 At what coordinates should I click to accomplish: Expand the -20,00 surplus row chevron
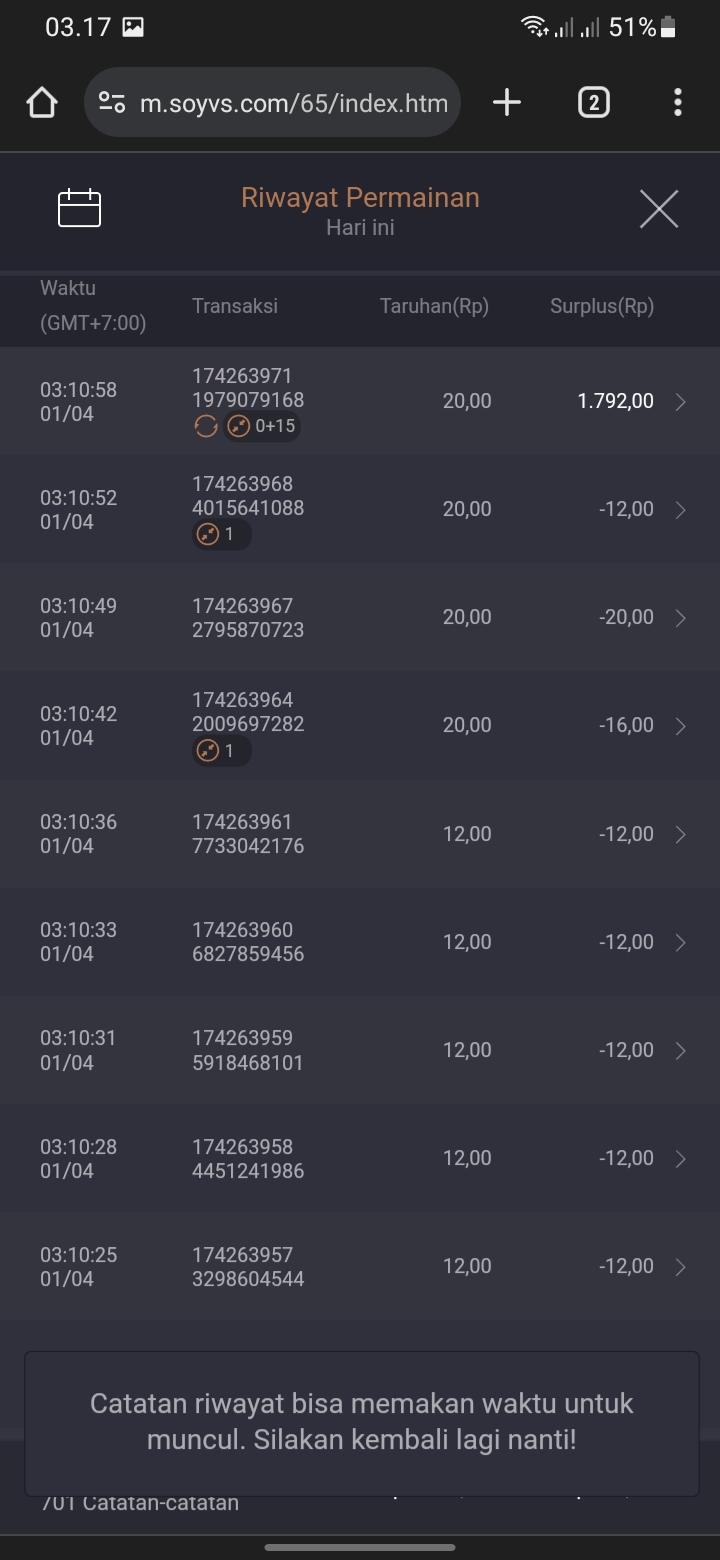[681, 618]
